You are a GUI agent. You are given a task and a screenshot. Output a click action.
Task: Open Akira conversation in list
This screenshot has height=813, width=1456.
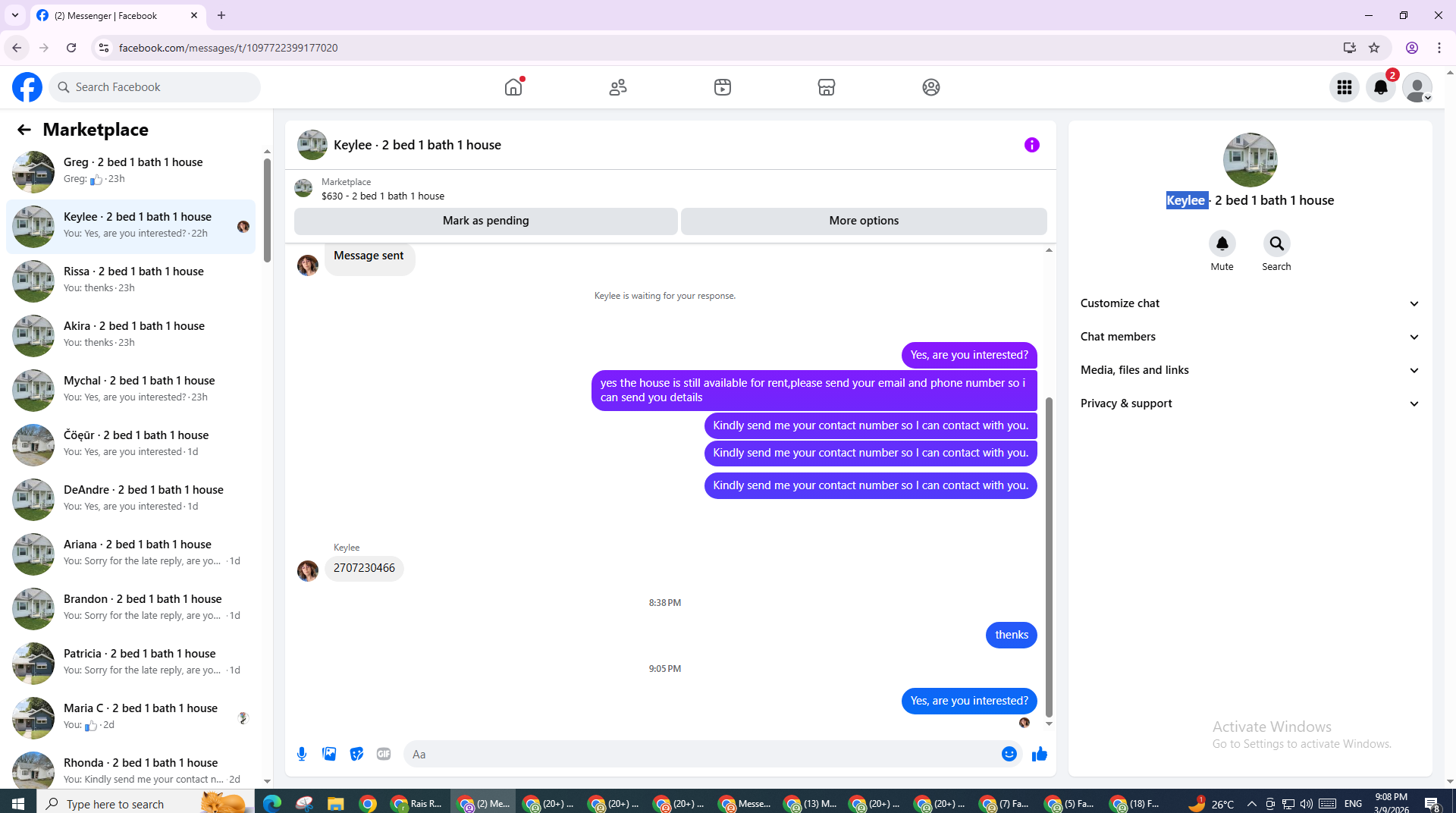click(x=131, y=335)
